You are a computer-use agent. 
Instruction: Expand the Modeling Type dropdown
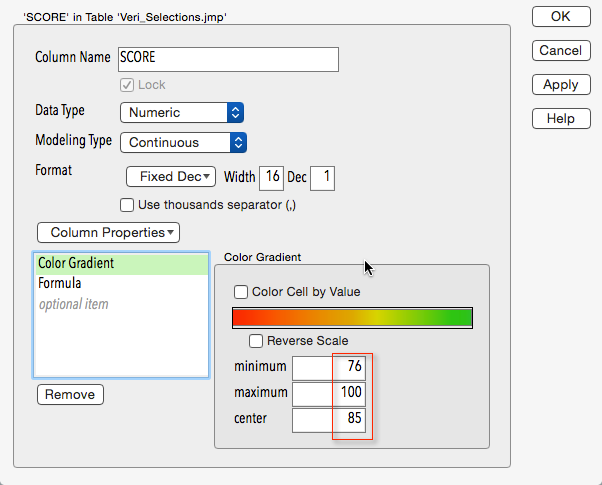183,142
